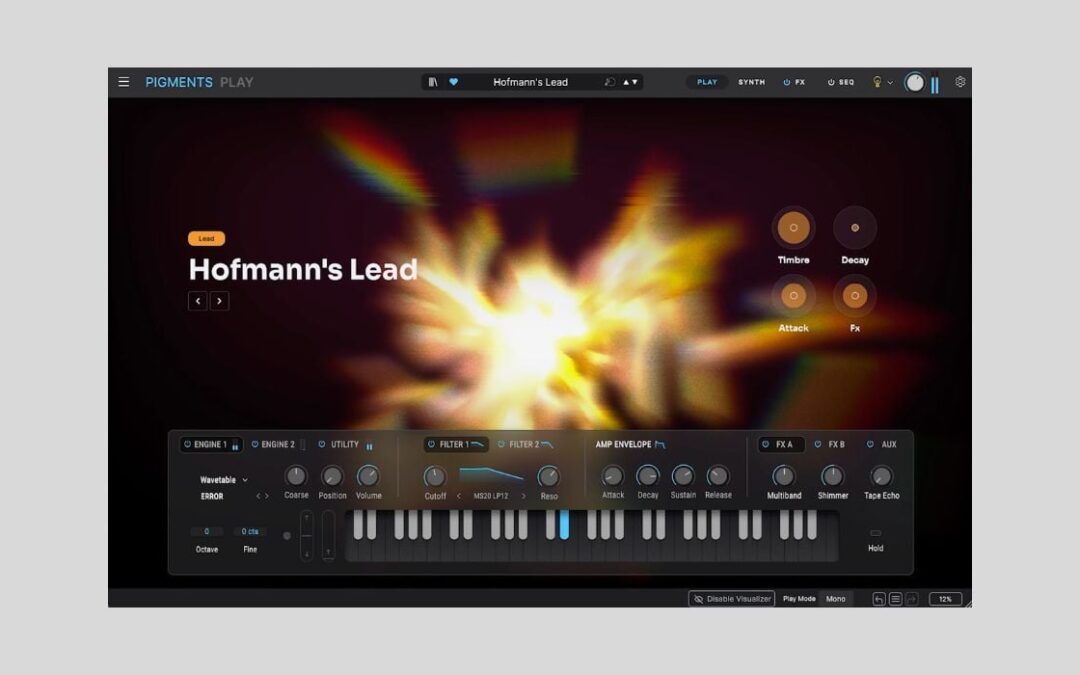Viewport: 1080px width, 675px height.
Task: Click the master volume knob in top bar
Action: [x=914, y=83]
